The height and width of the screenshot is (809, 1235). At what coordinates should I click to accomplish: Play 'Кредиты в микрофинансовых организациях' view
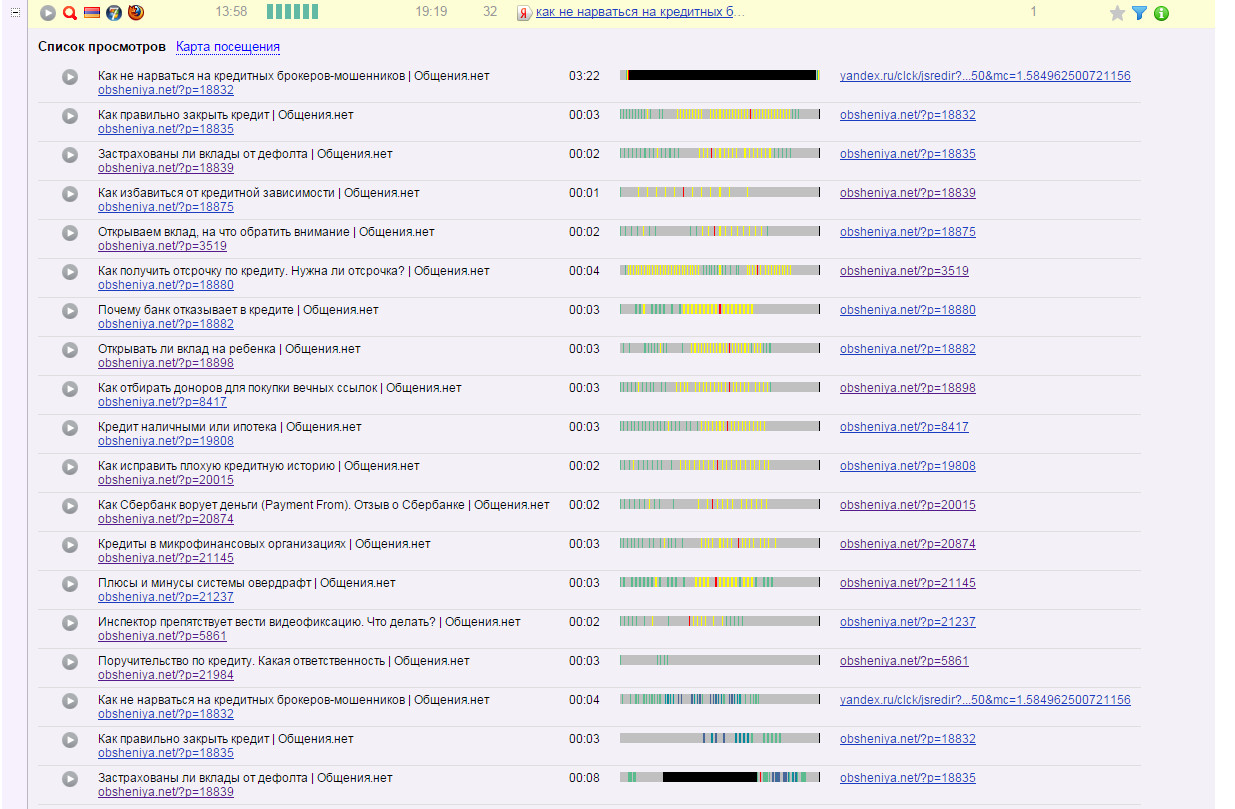[70, 544]
